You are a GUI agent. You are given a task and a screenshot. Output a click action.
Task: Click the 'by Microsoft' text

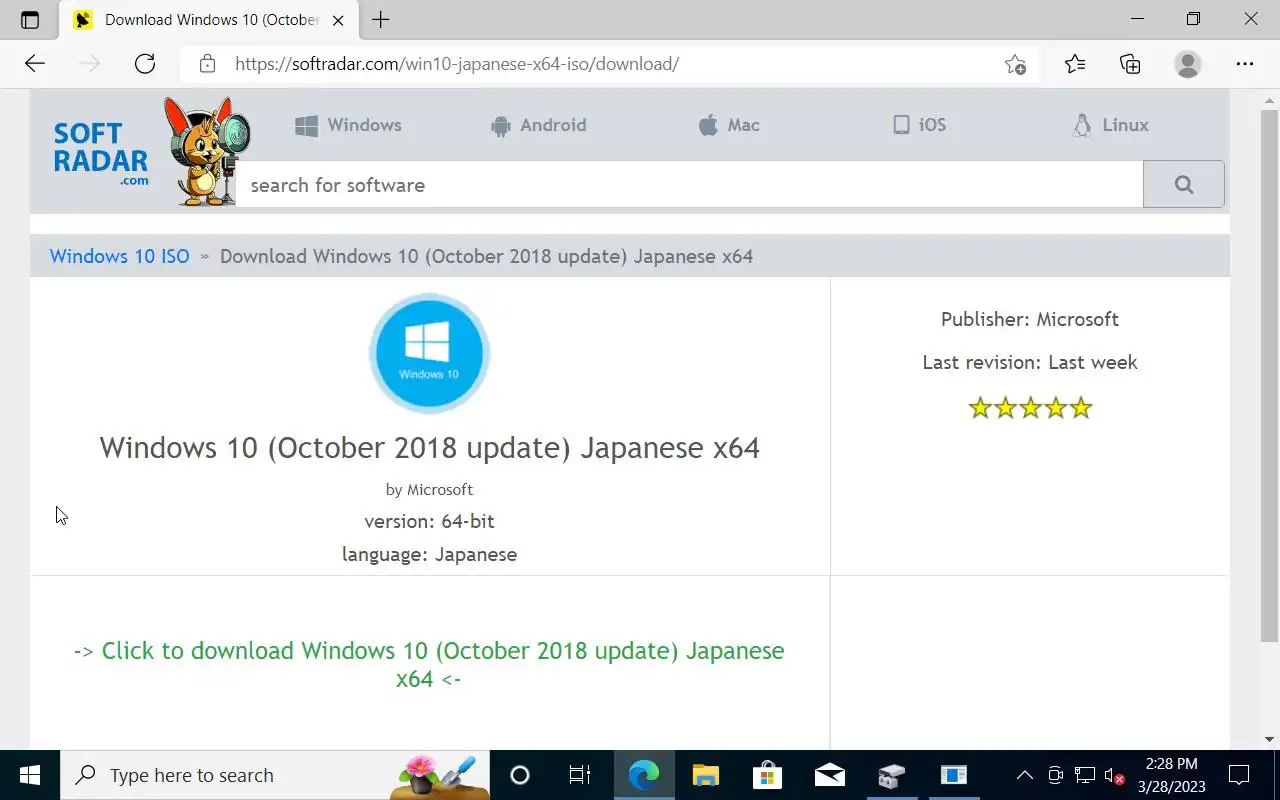click(429, 489)
